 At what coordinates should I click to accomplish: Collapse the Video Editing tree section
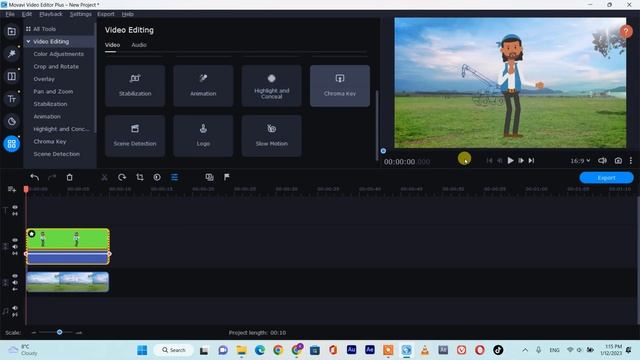pyautogui.click(x=28, y=41)
